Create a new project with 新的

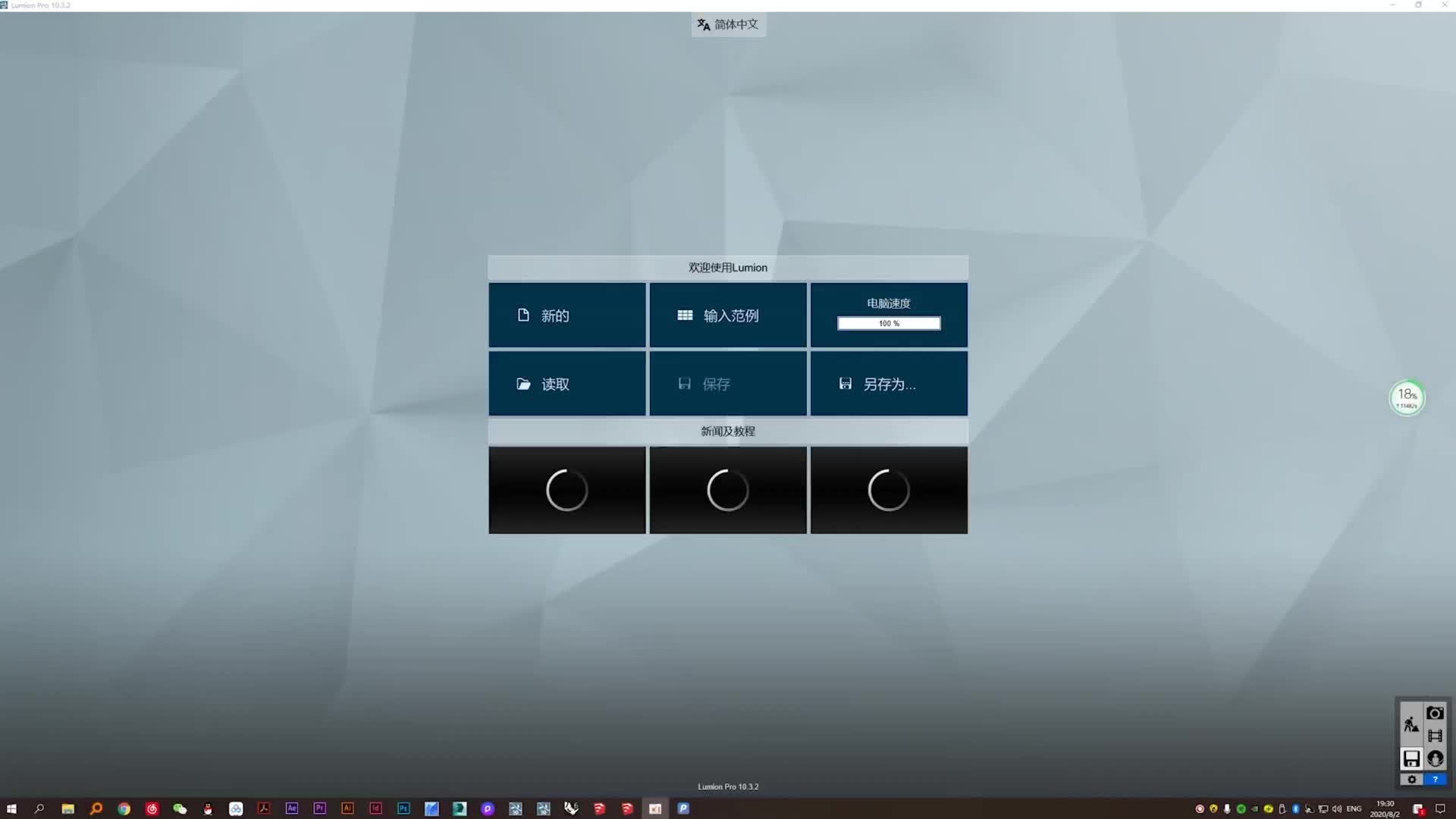click(x=567, y=315)
